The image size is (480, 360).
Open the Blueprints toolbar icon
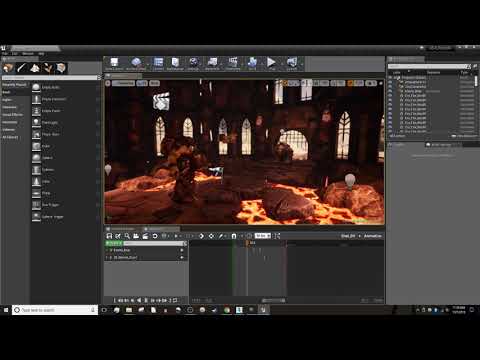[212, 64]
